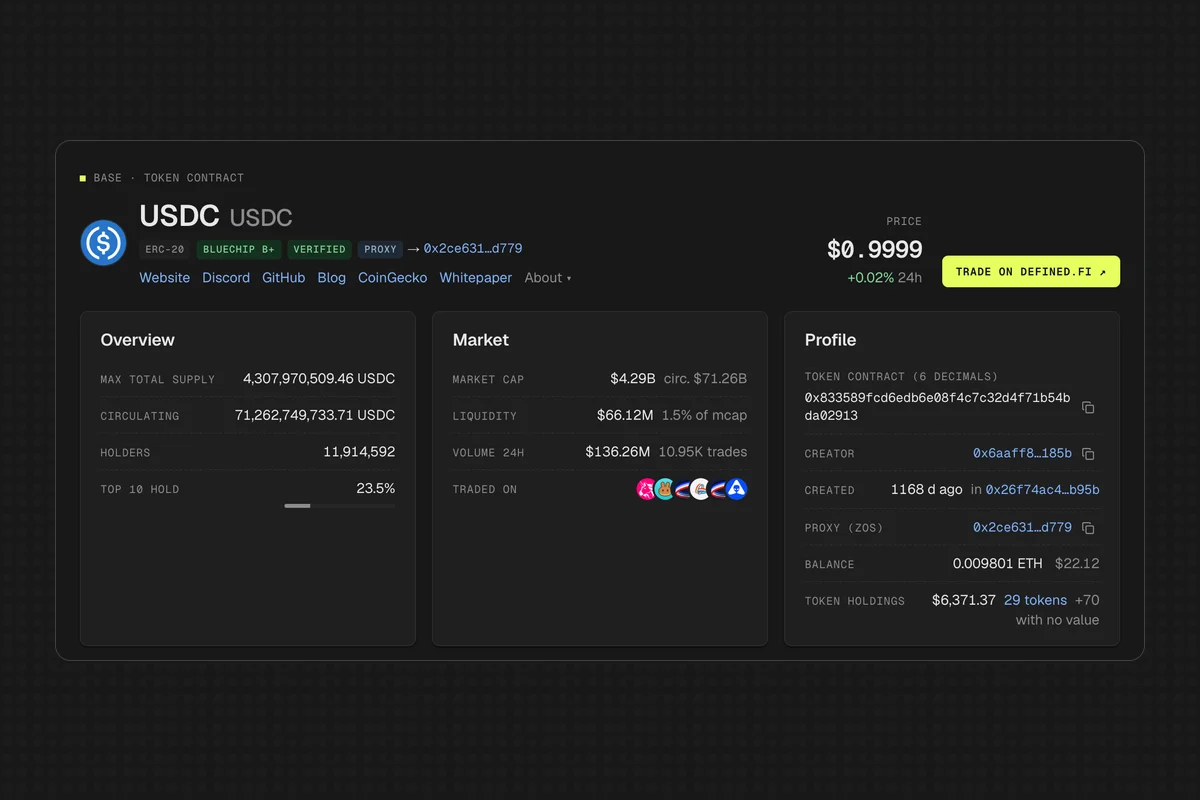
Task: Open the Whitepaper link
Action: [x=476, y=278]
